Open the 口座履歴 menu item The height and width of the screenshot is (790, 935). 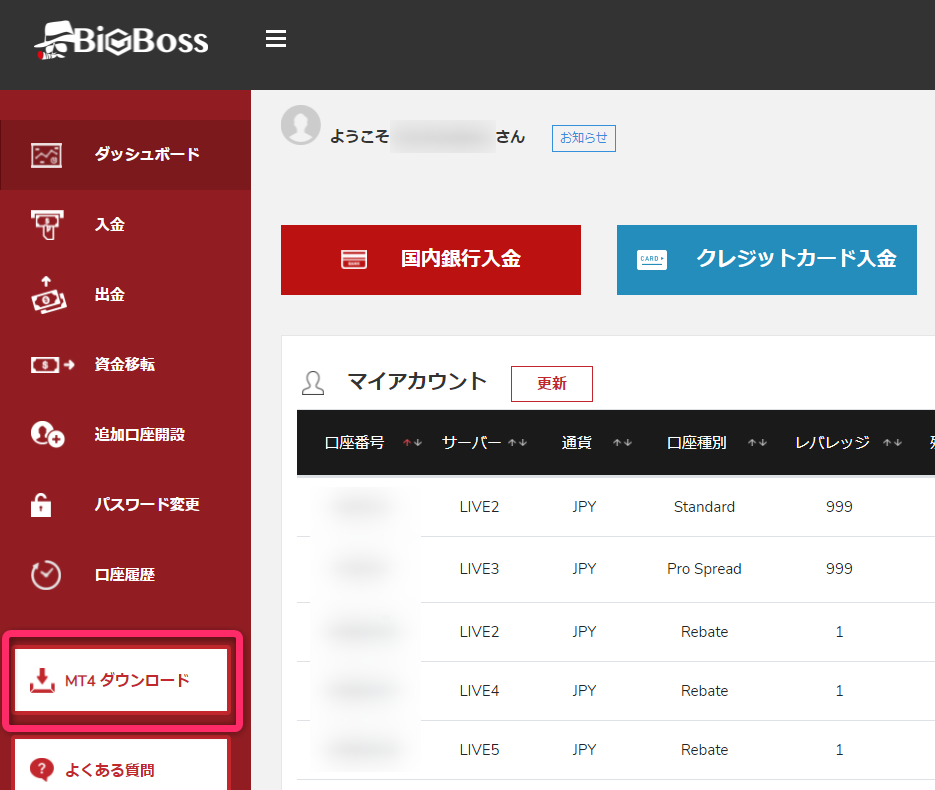coord(125,575)
